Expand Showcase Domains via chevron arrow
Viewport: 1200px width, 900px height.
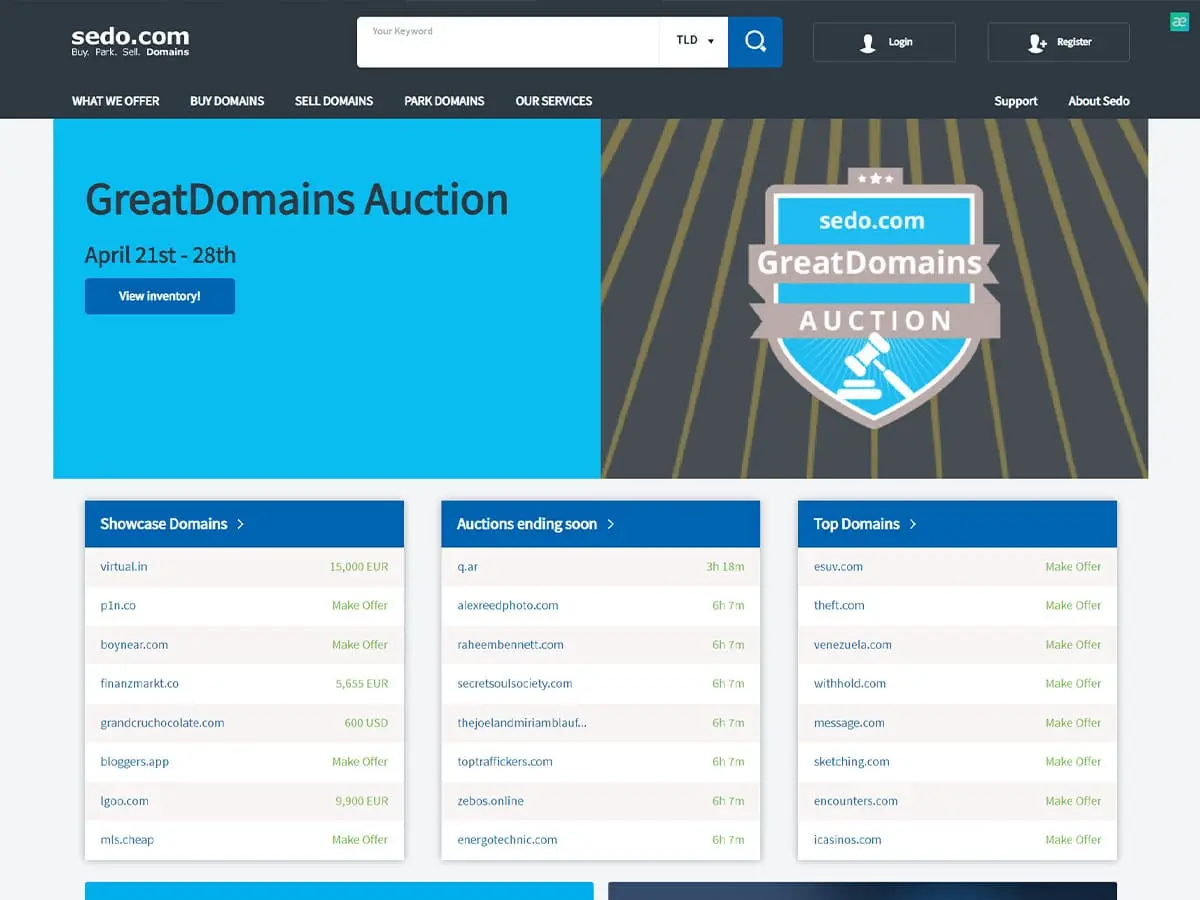[x=240, y=524]
